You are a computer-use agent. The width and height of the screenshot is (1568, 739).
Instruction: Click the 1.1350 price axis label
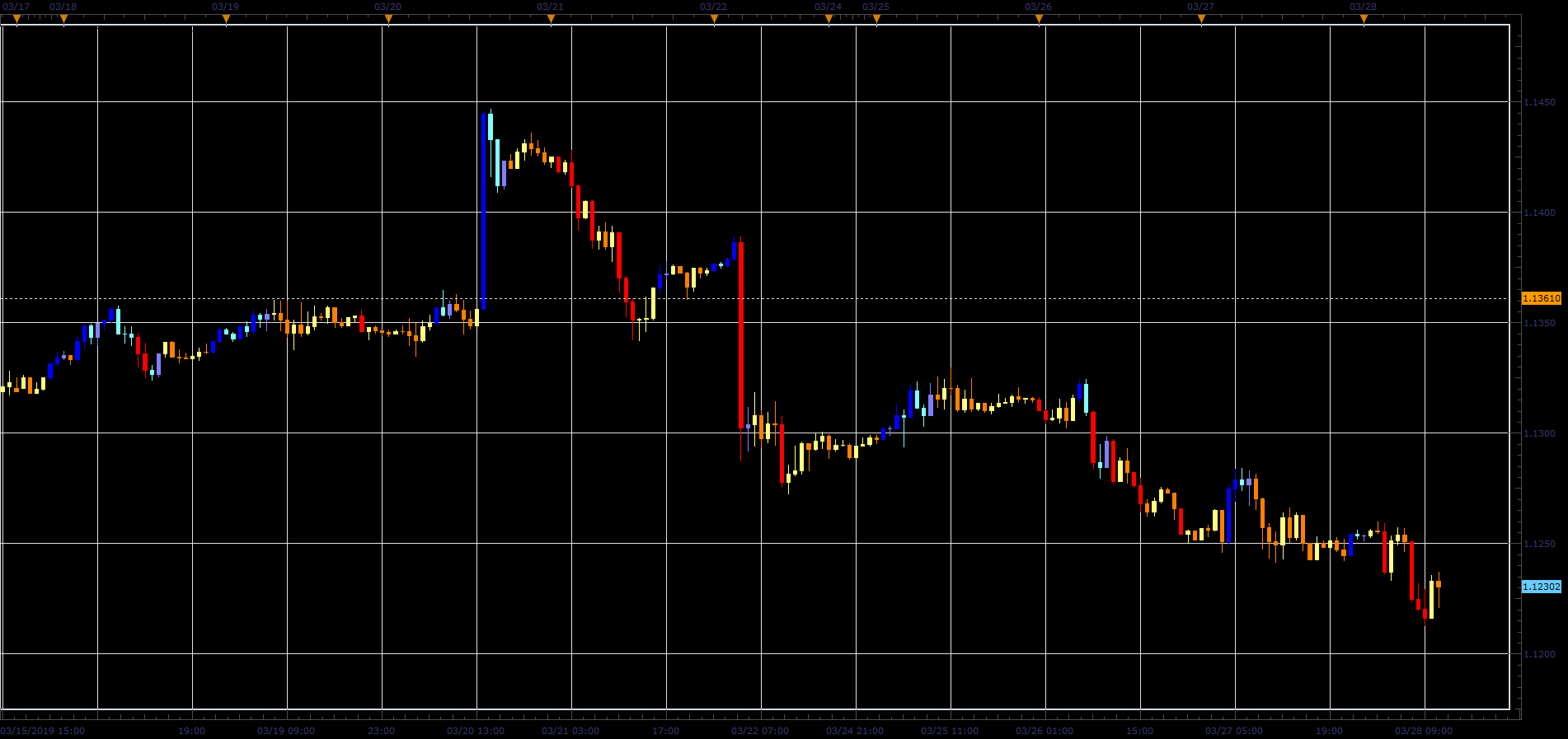(1539, 323)
